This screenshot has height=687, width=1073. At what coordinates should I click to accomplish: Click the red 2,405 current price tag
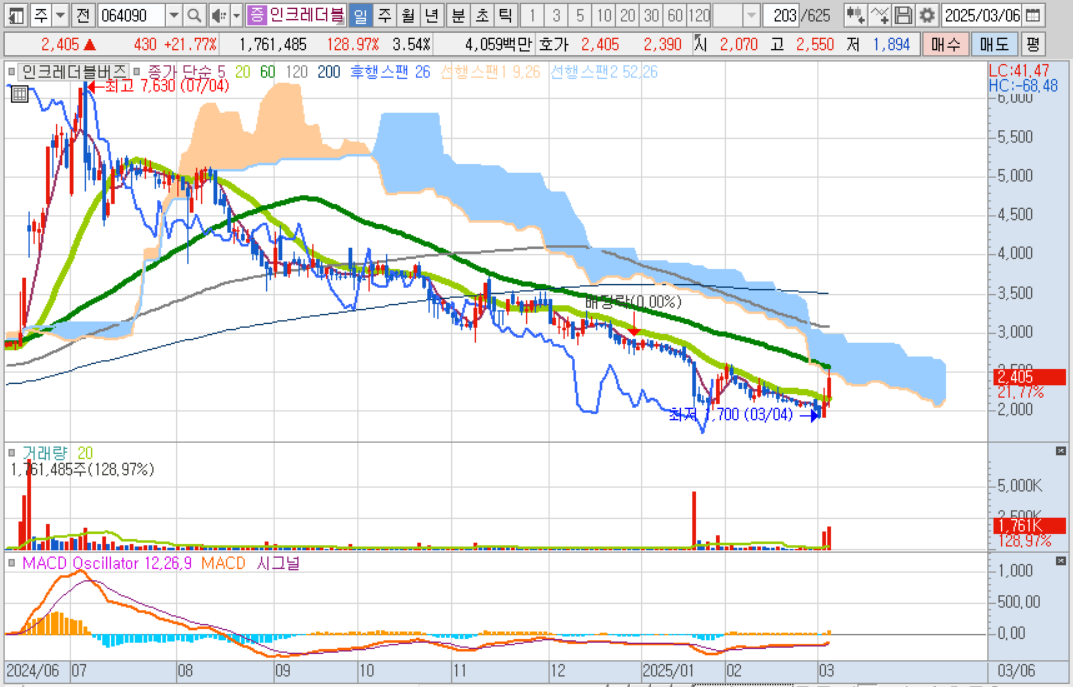point(1030,376)
